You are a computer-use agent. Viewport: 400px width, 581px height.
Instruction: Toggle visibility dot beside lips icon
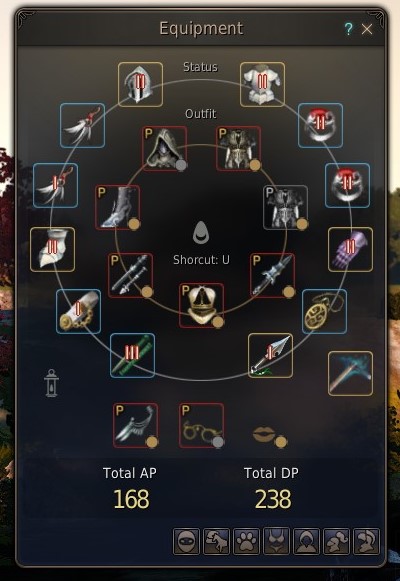[x=281, y=442]
